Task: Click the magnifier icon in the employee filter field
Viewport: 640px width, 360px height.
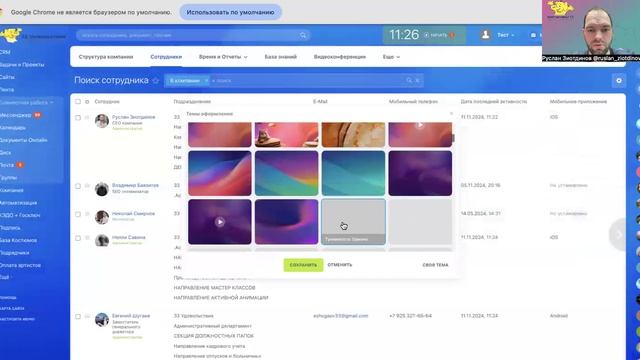Action: (x=409, y=80)
